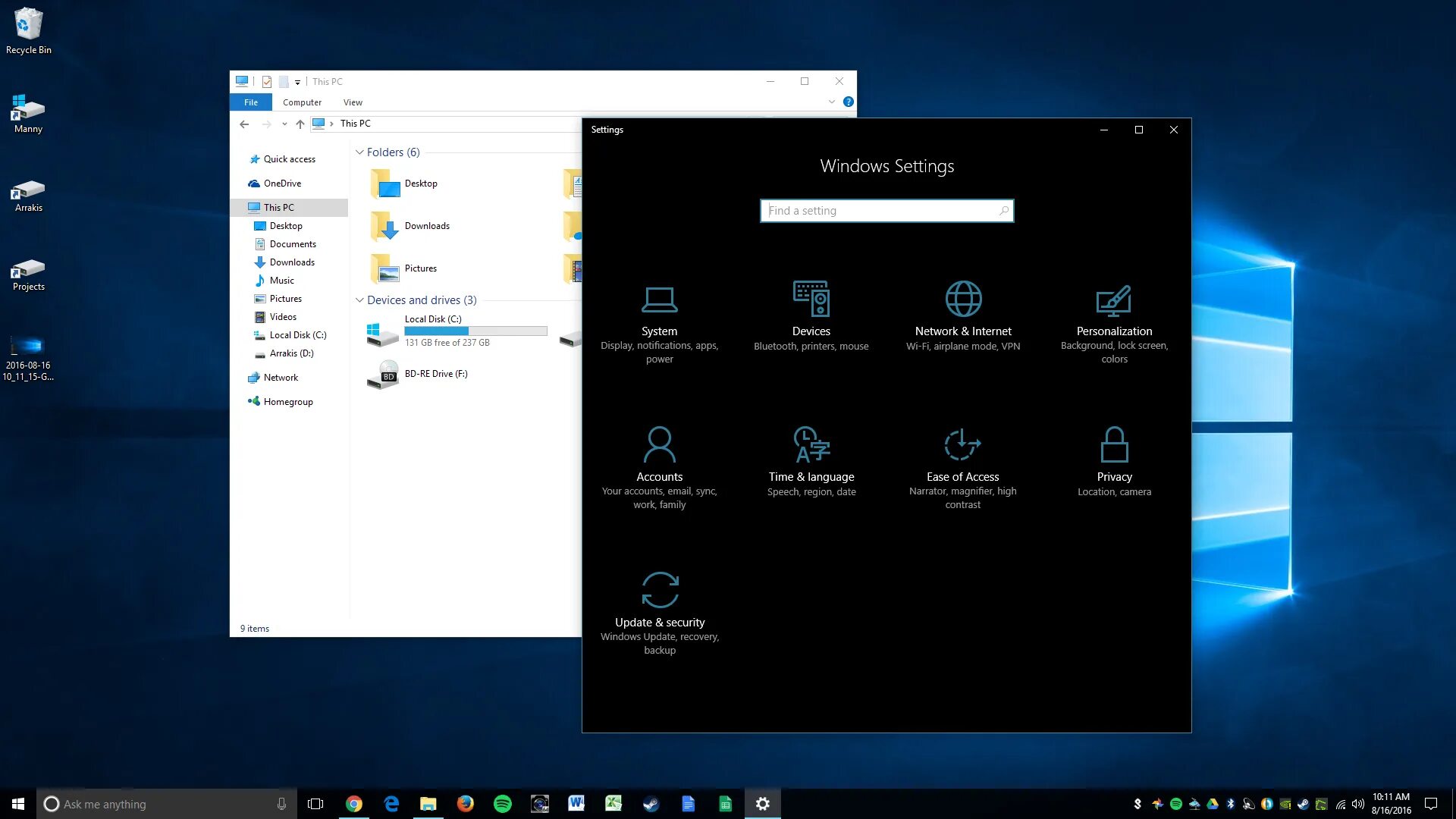Open the Personalization settings icon
This screenshot has height=819, width=1456.
coord(1113,301)
